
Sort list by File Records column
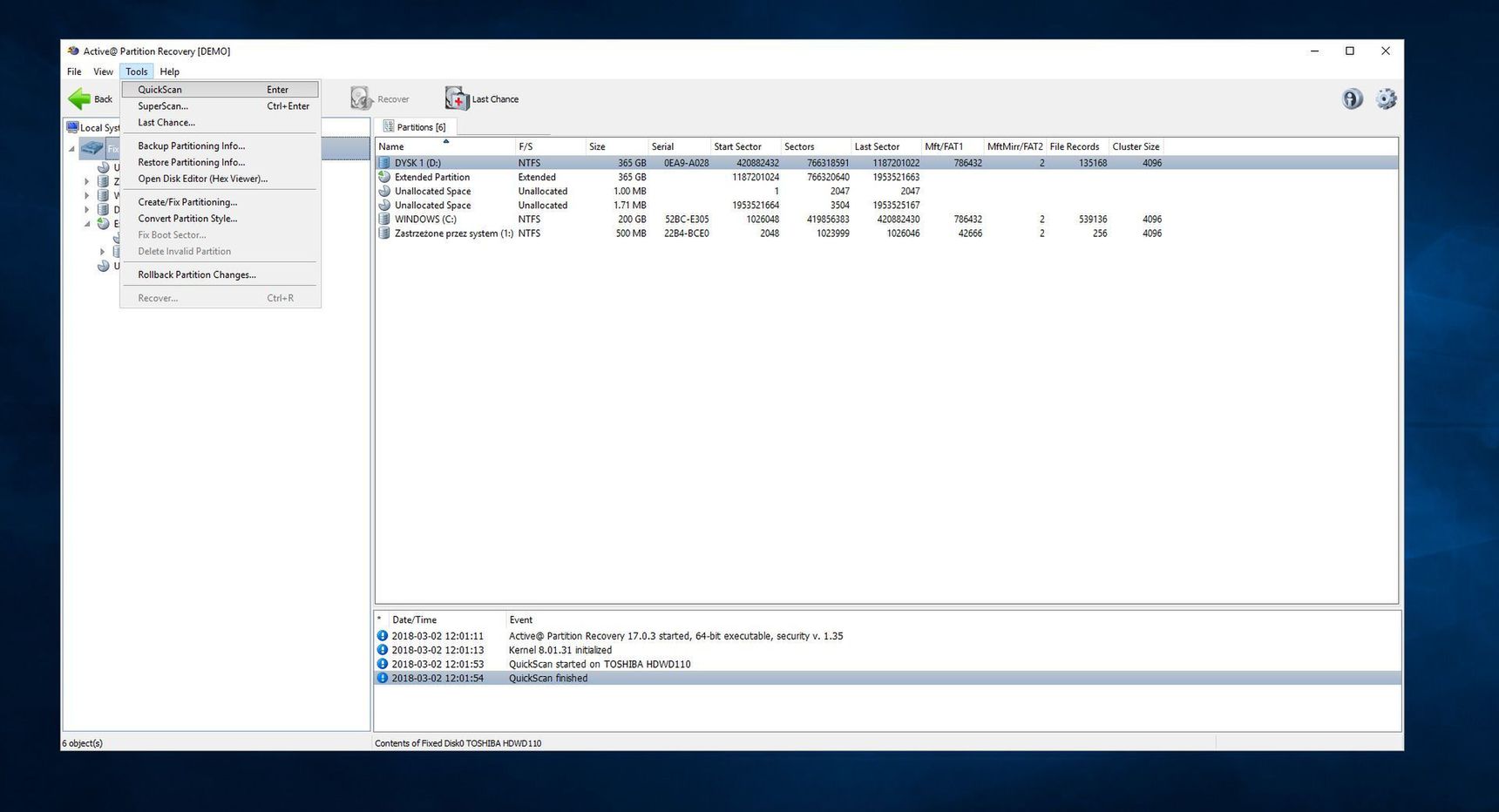1077,146
